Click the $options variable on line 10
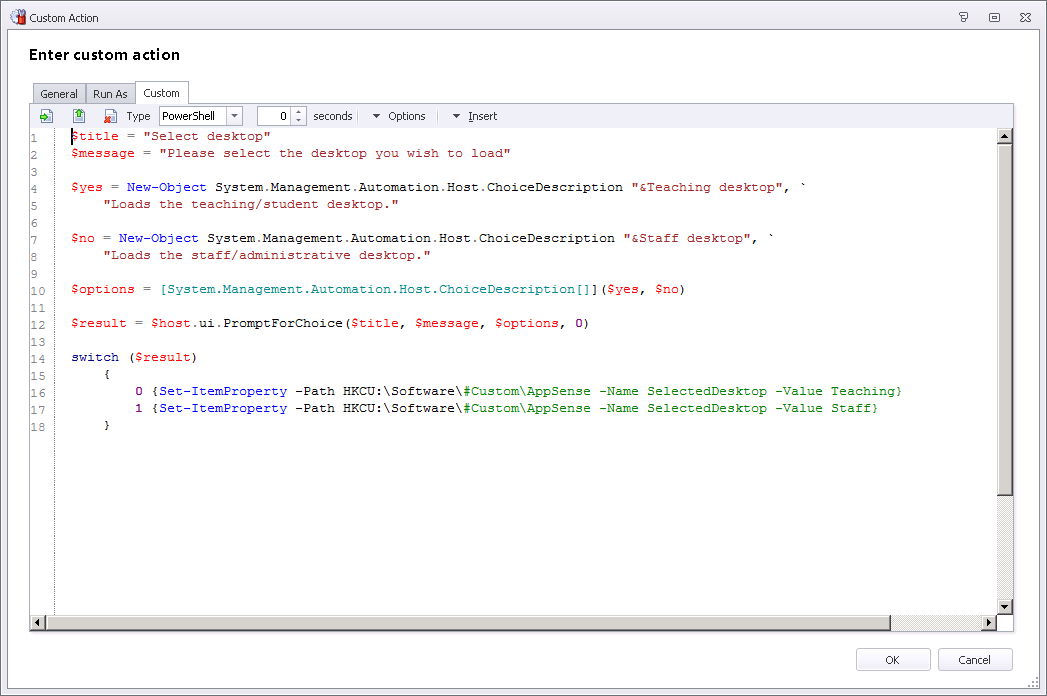 point(103,289)
